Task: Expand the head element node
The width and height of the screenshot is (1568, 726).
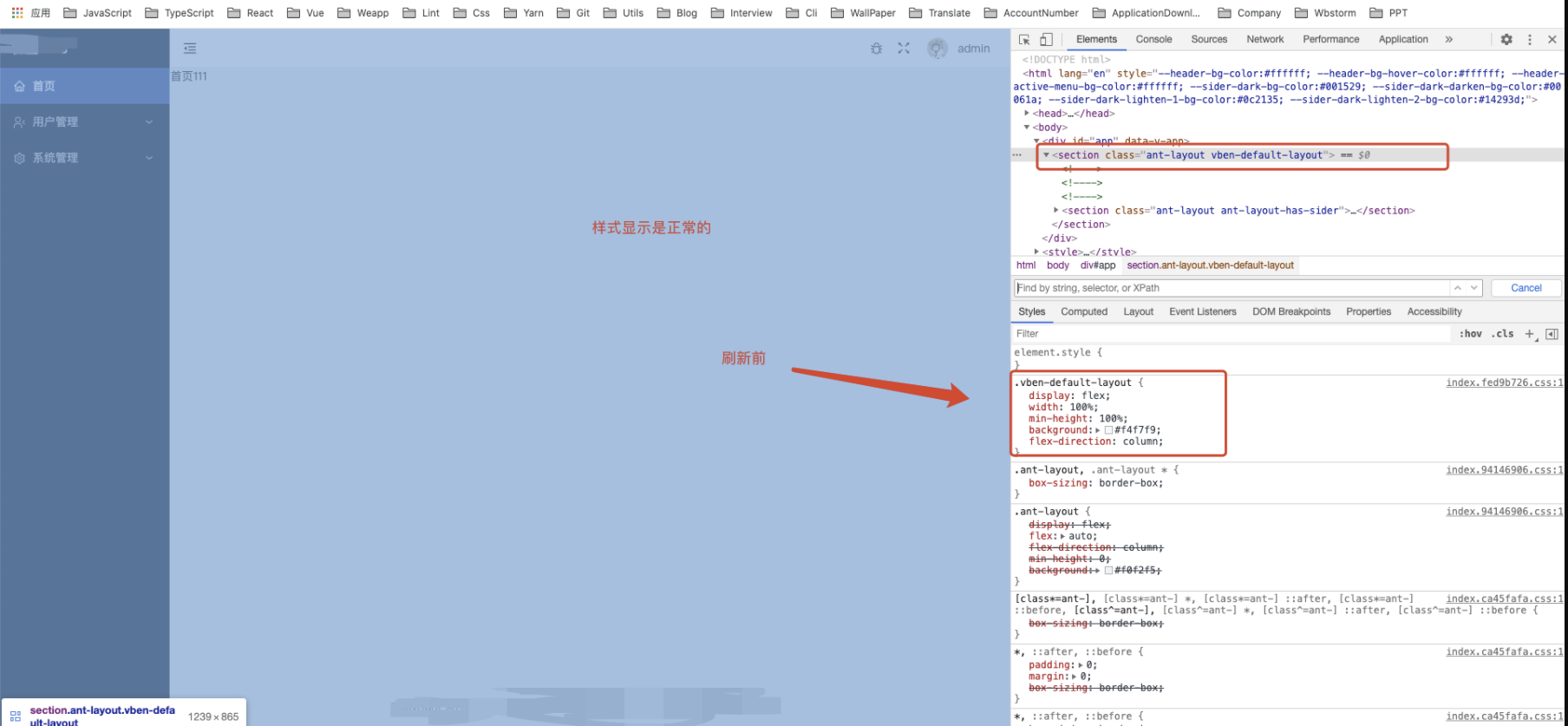Action: [1027, 114]
